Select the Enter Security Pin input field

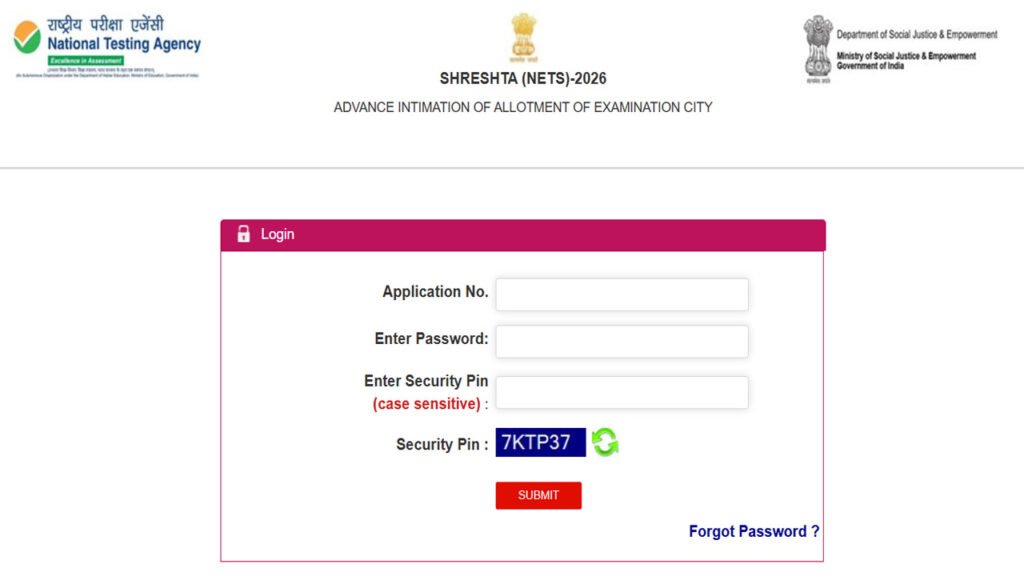(621, 392)
